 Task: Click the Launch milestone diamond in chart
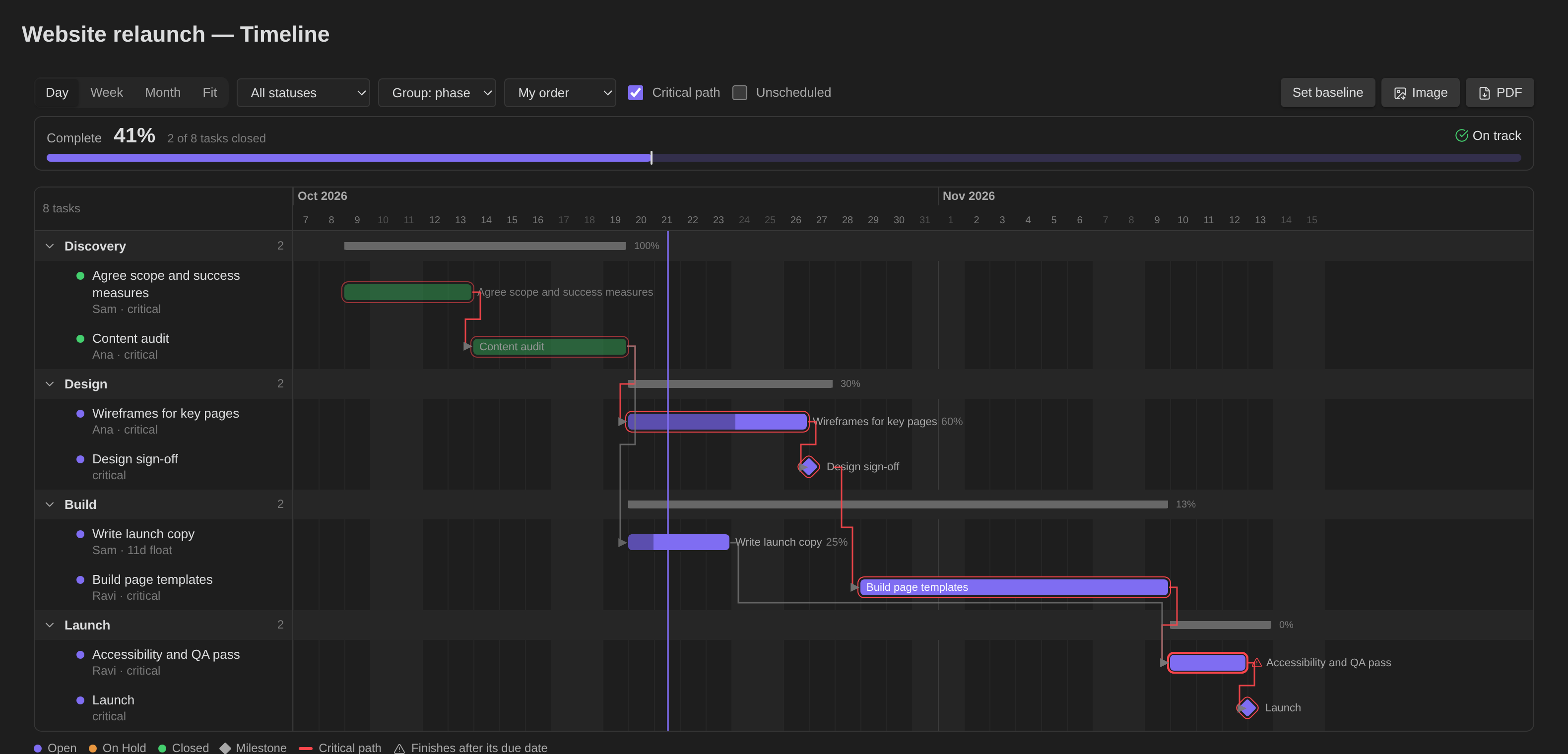point(1247,708)
